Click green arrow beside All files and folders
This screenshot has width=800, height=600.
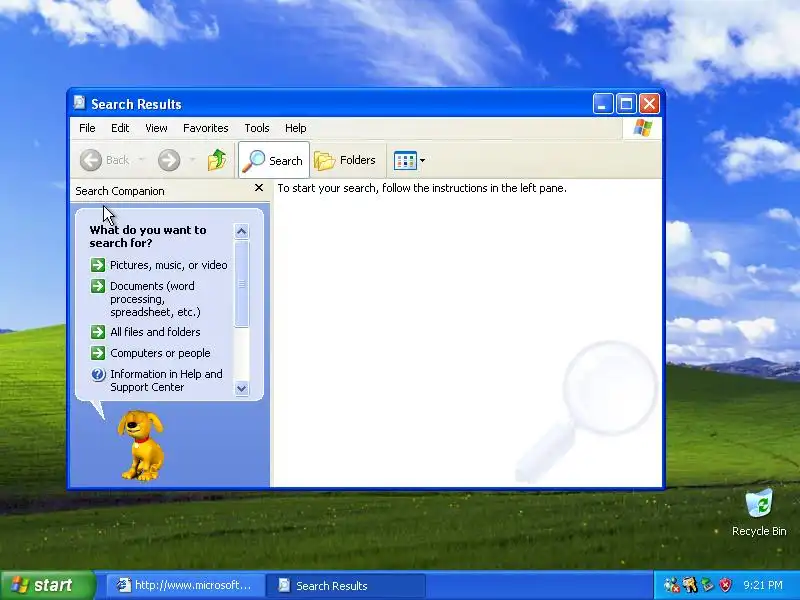tap(98, 332)
